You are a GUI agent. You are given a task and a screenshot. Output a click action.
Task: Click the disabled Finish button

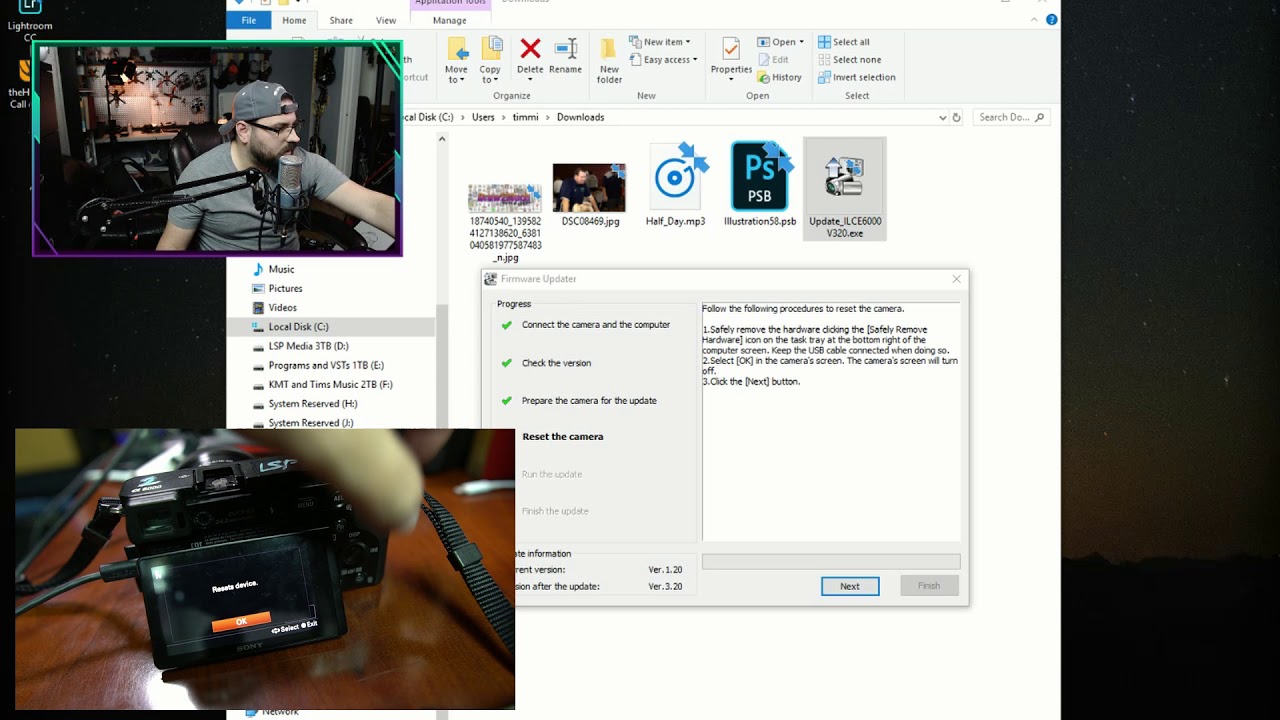click(929, 586)
